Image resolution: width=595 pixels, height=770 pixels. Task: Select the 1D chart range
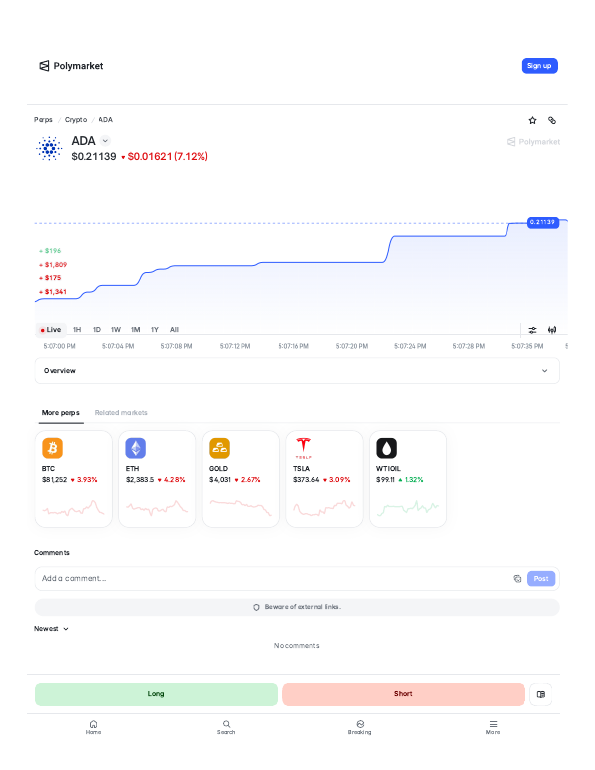click(x=97, y=330)
